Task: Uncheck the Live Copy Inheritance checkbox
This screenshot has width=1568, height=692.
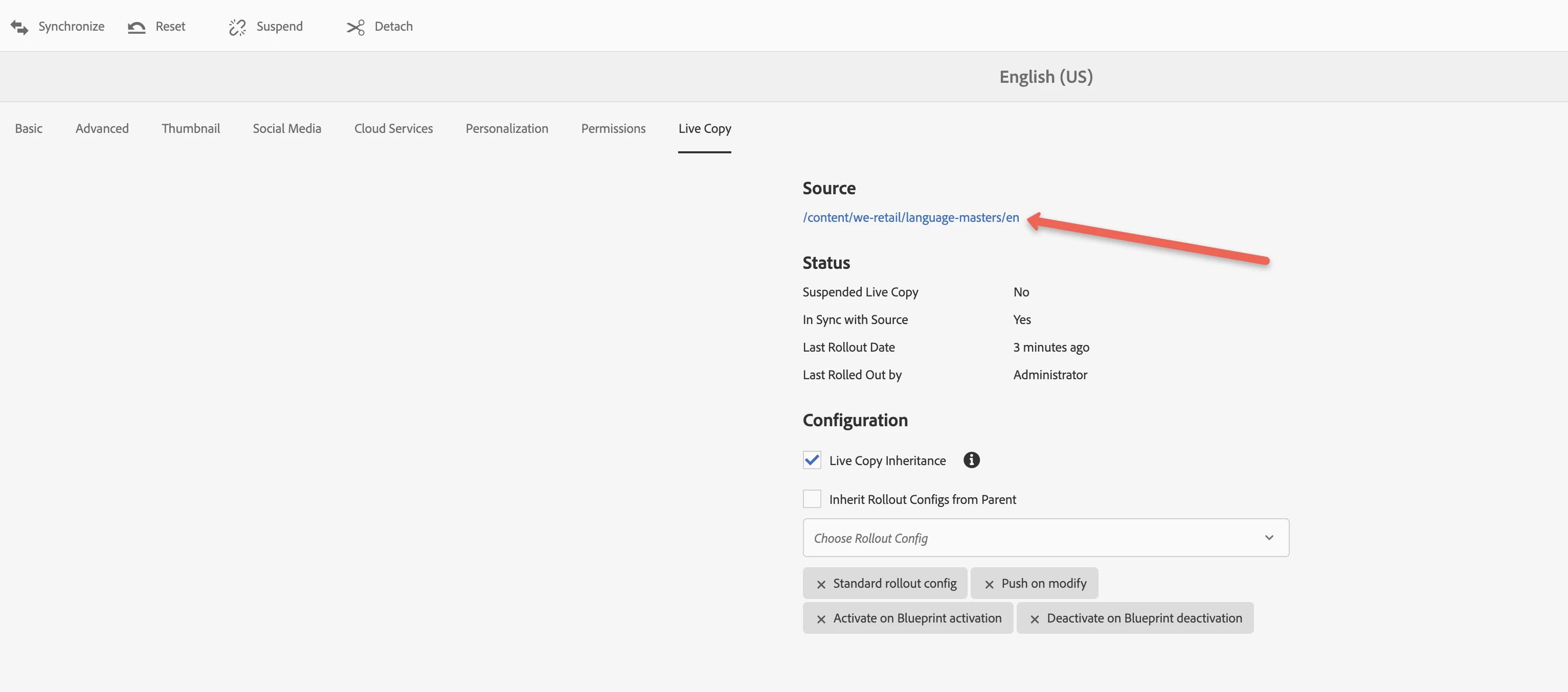Action: coord(812,460)
